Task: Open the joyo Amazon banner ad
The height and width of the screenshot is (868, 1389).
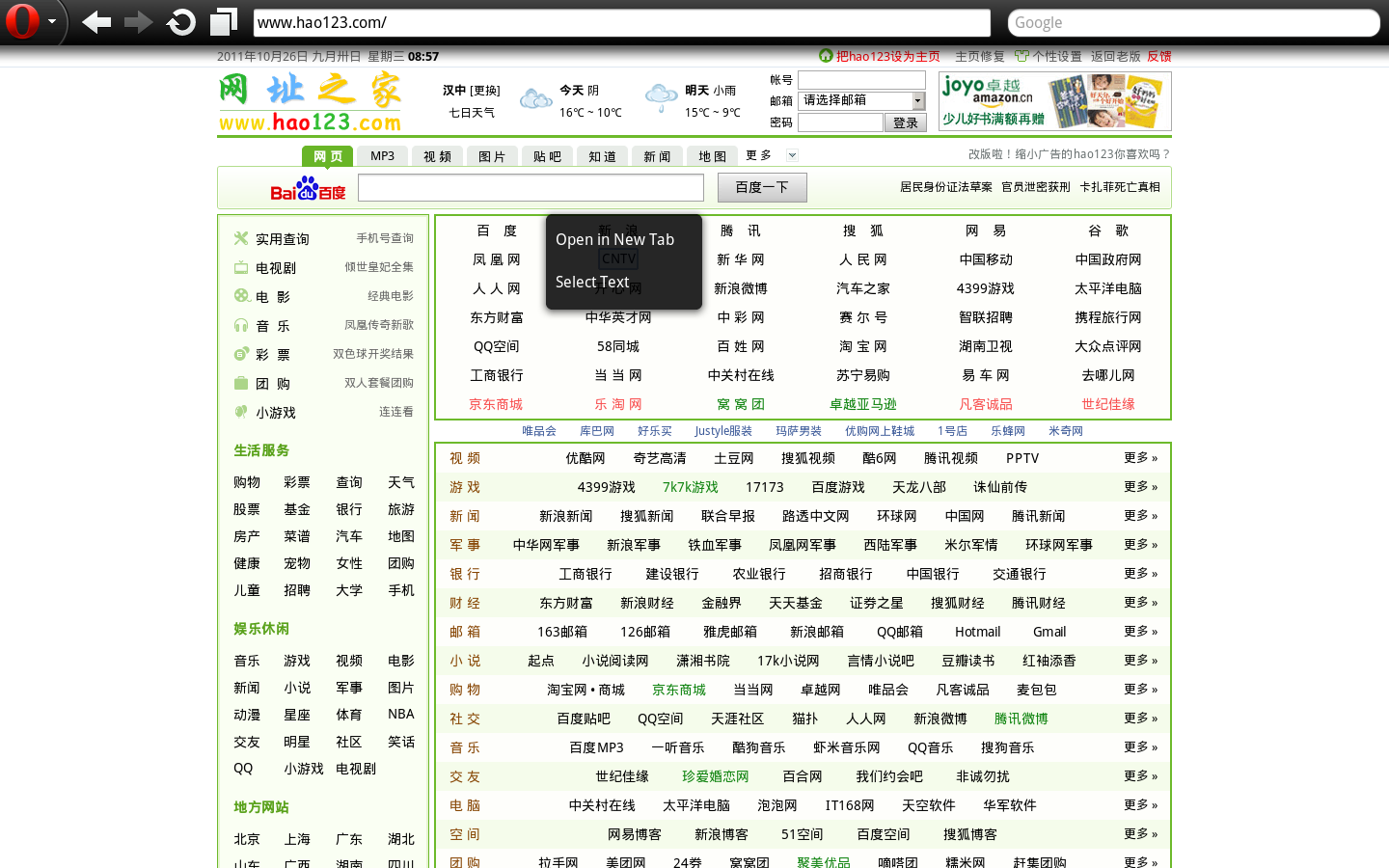Action: coord(1055,101)
